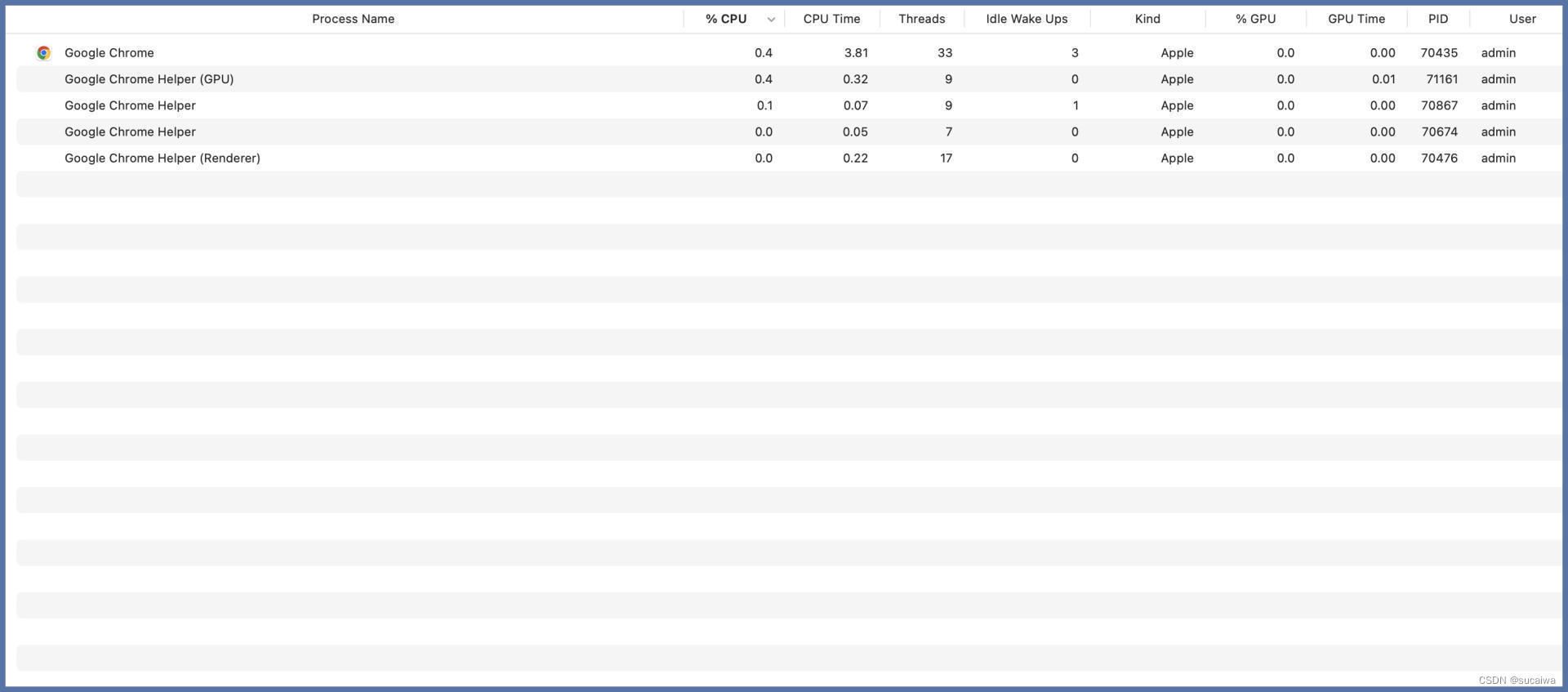
Task: Select Google Chrome Helper with PID 70867
Action: [789, 105]
